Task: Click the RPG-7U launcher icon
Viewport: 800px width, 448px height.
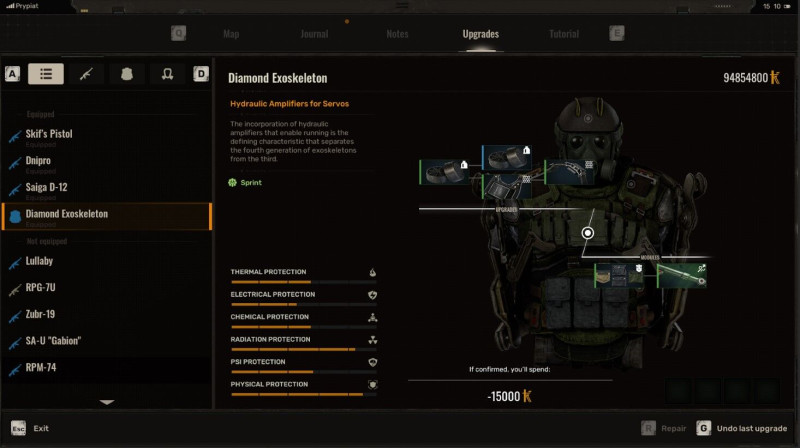Action: click(x=15, y=290)
